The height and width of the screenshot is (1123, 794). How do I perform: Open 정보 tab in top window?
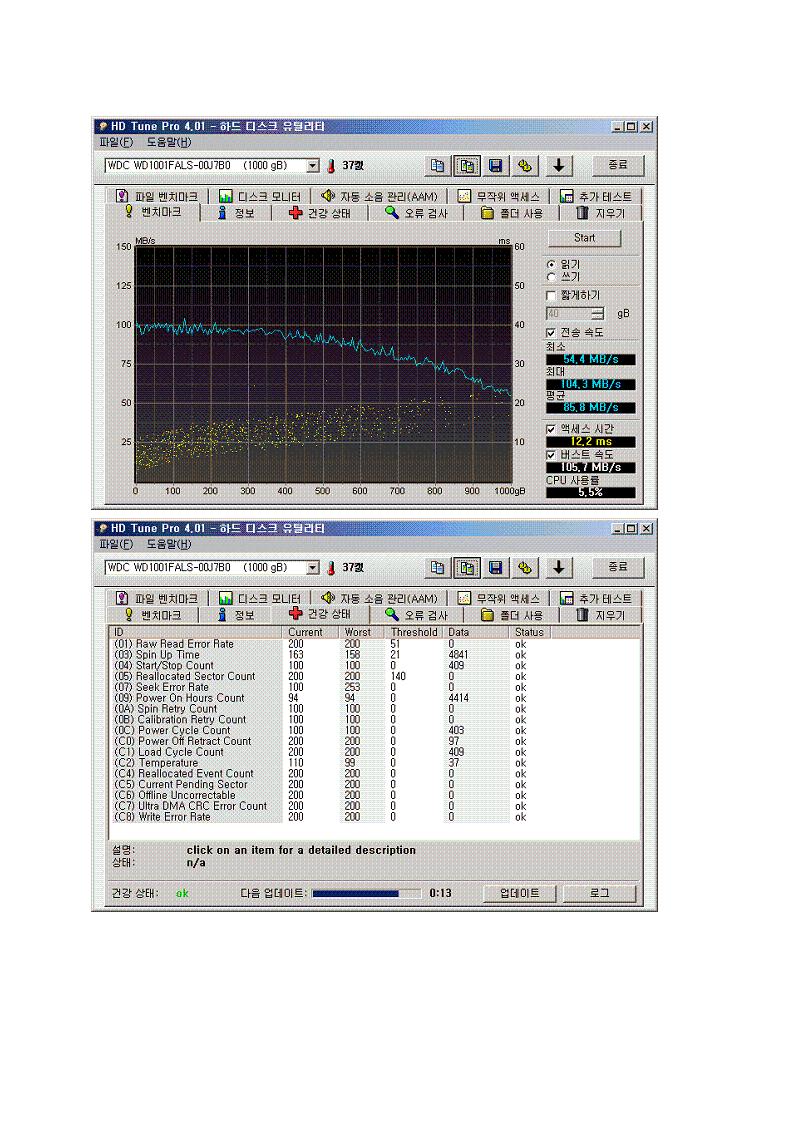point(237,213)
